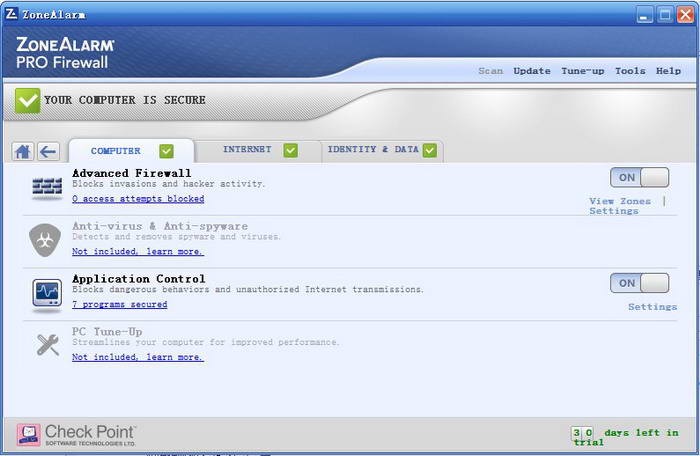Click the Home icon button
Viewport: 700px width, 456px height.
22,152
